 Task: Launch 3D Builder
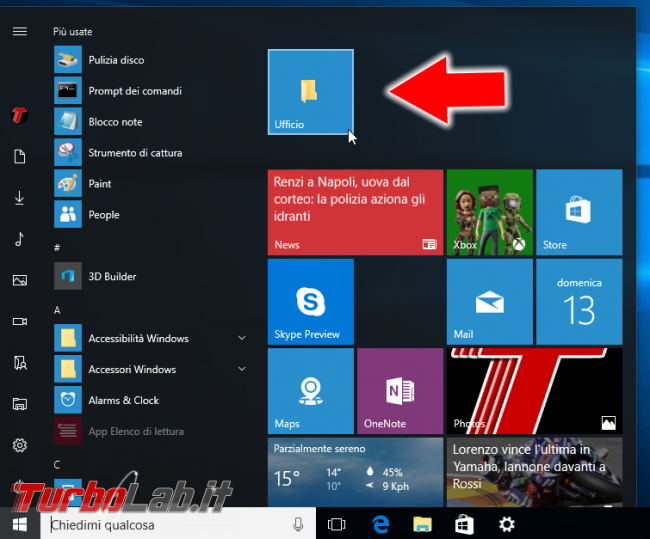151,276
